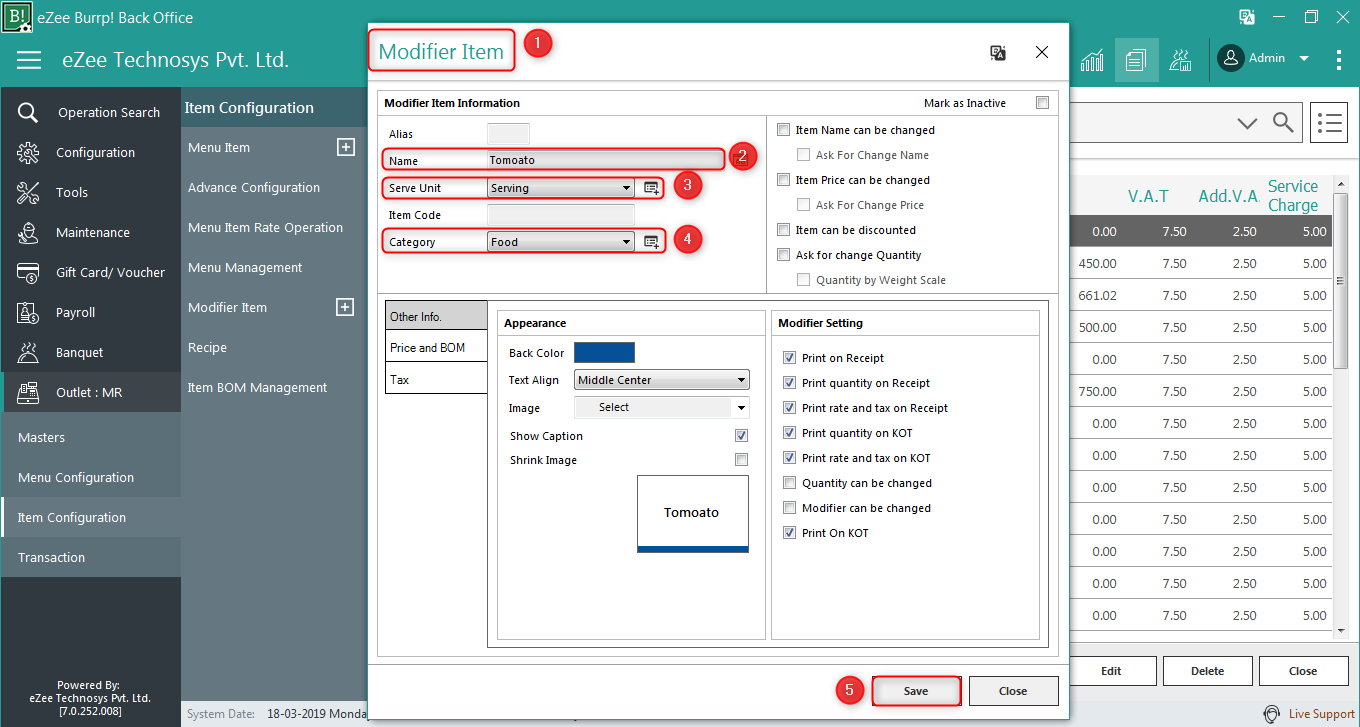Pick the blue Back Color swatch
1360x727 pixels.
pyautogui.click(x=604, y=353)
